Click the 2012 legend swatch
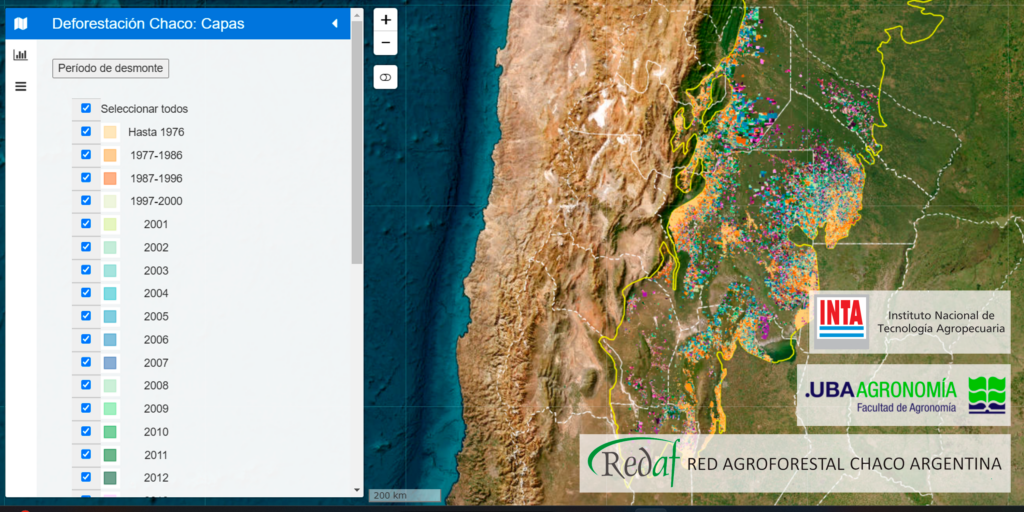The height and width of the screenshot is (512, 1024). (x=110, y=477)
